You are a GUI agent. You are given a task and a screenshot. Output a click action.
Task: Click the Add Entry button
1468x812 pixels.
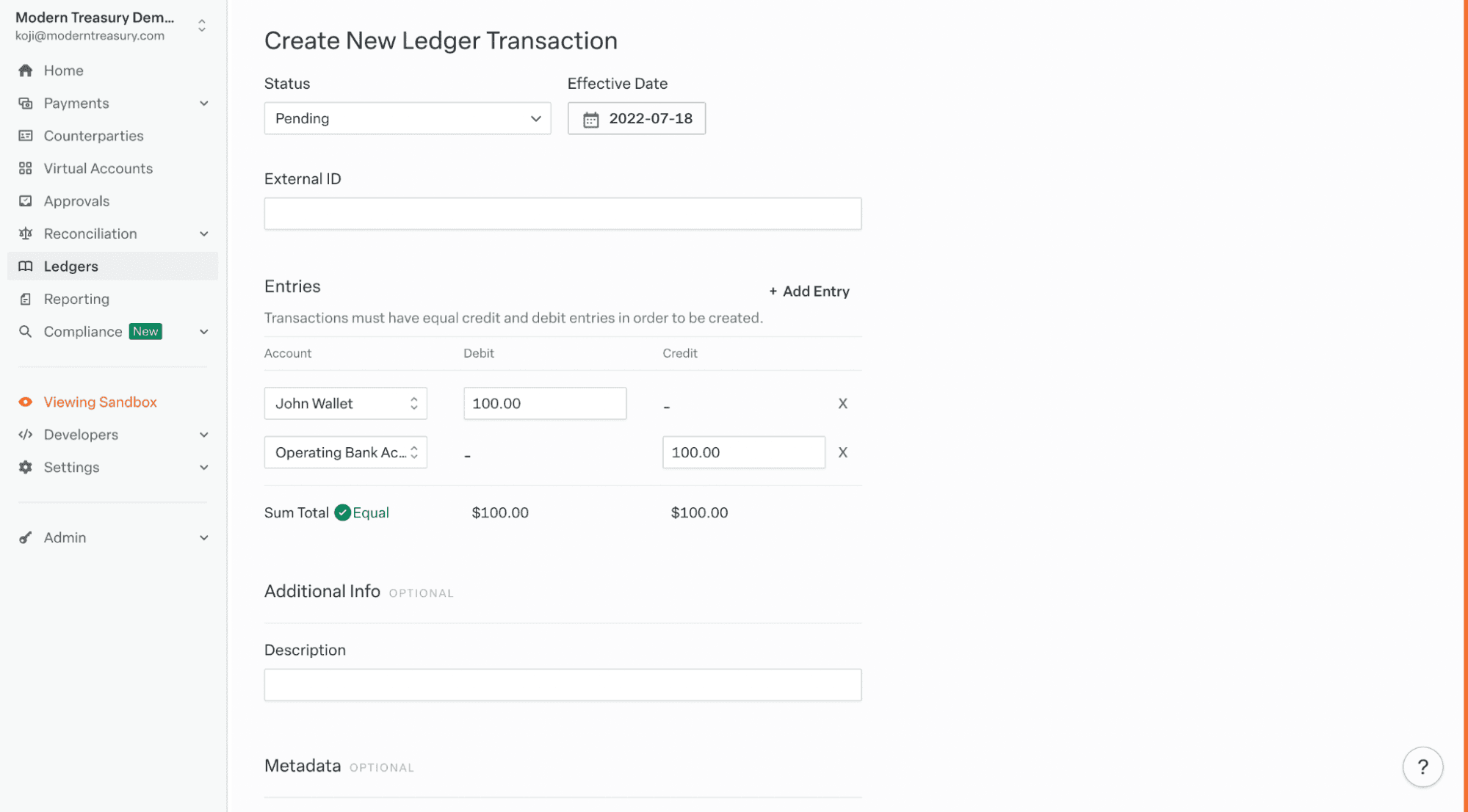(x=809, y=291)
